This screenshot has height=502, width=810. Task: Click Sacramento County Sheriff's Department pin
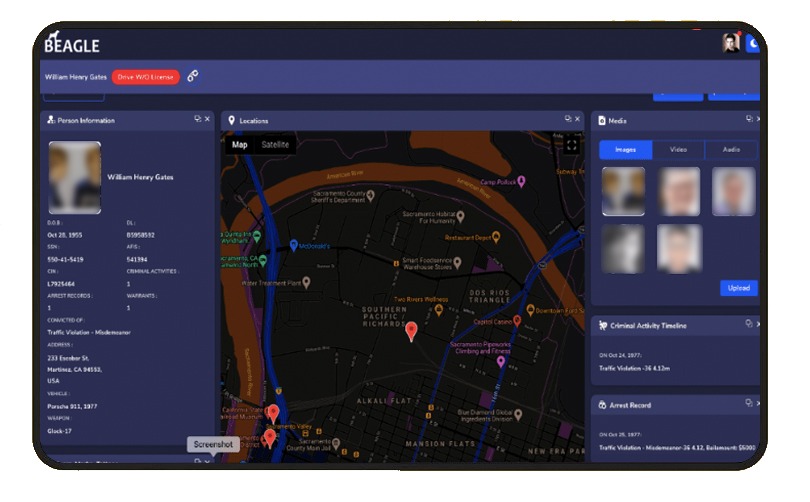(x=370, y=195)
